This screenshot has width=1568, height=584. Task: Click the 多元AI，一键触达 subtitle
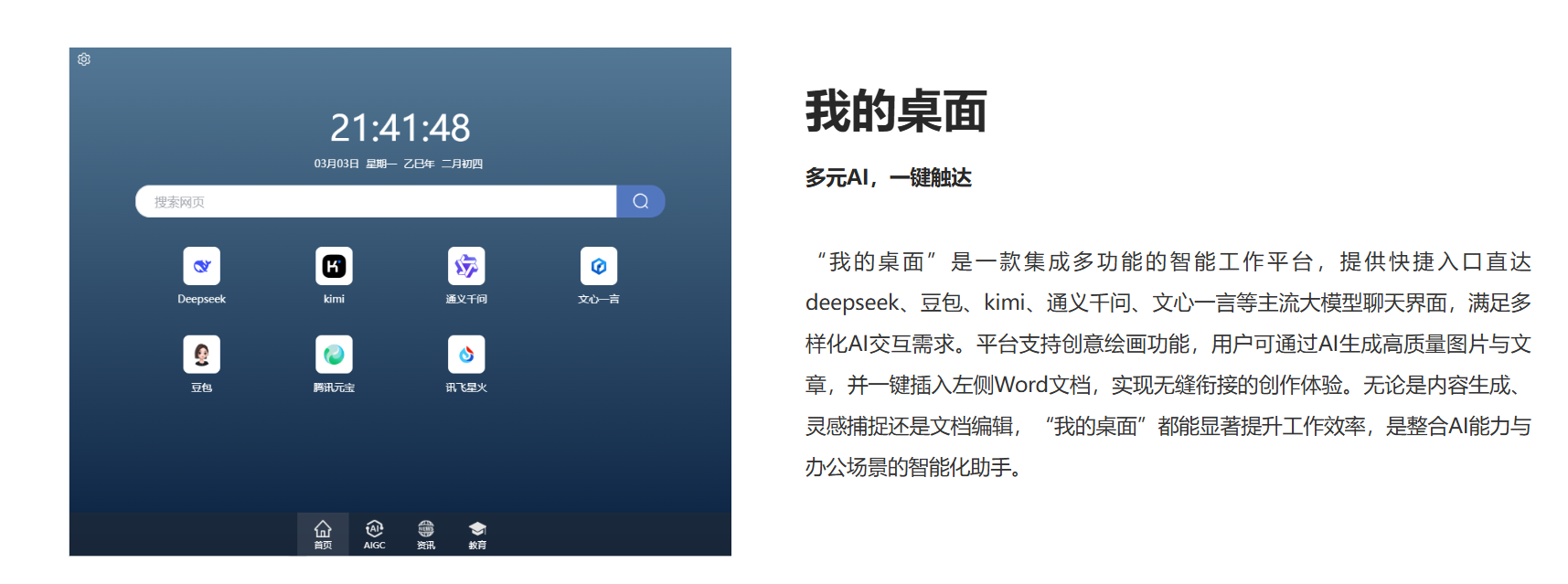pyautogui.click(x=888, y=177)
